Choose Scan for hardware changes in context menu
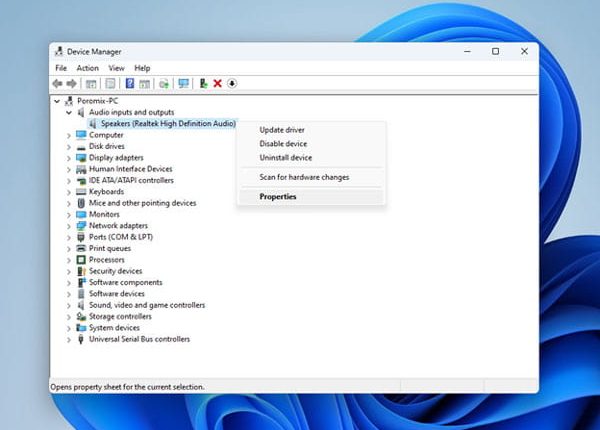Screen dimensions: 600x430 pyautogui.click(x=311, y=177)
